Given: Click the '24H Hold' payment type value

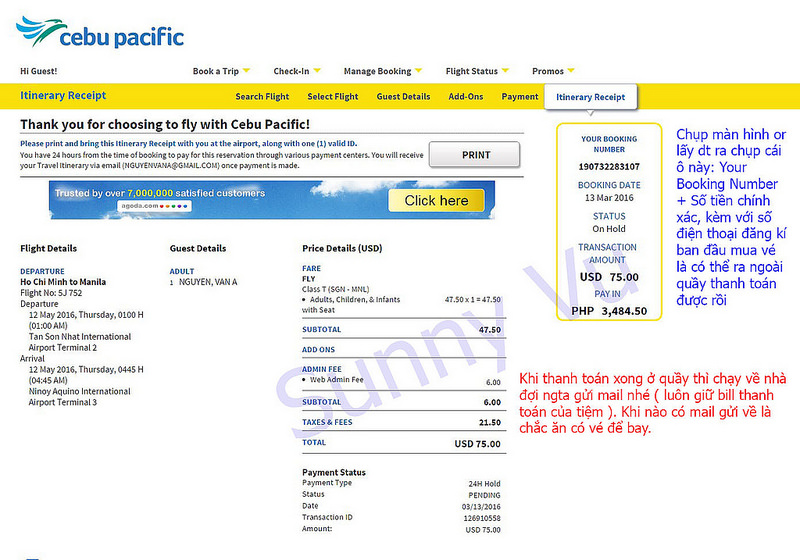Looking at the screenshot, I should (484, 484).
